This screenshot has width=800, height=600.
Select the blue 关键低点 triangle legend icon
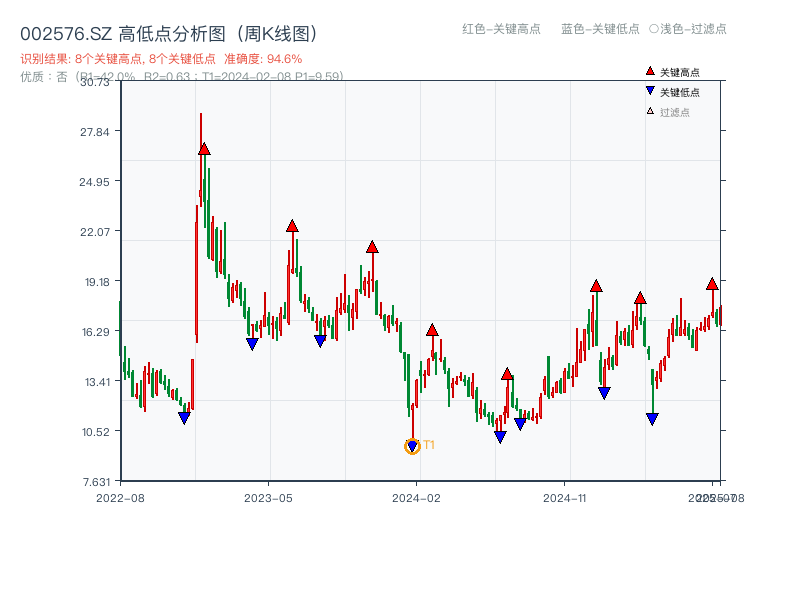[x=650, y=90]
